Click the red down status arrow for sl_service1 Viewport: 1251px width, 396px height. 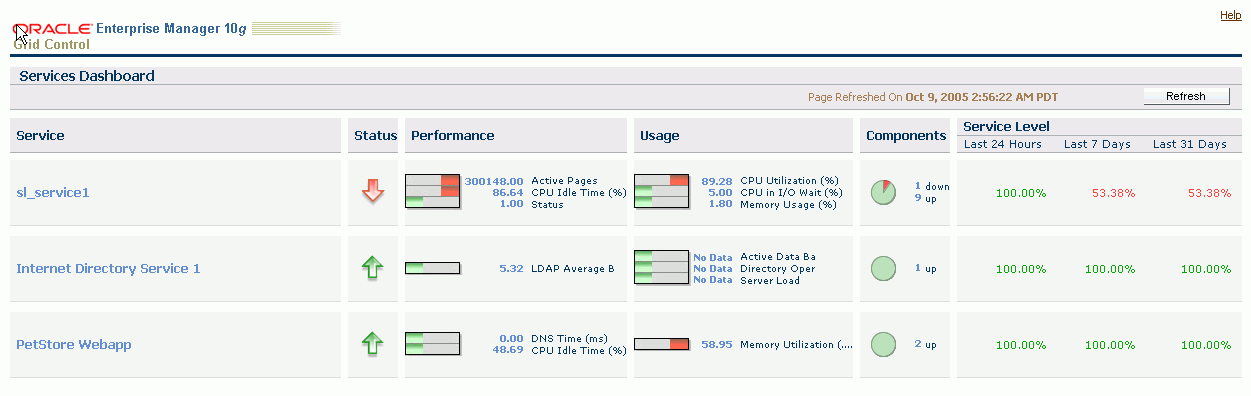(373, 192)
